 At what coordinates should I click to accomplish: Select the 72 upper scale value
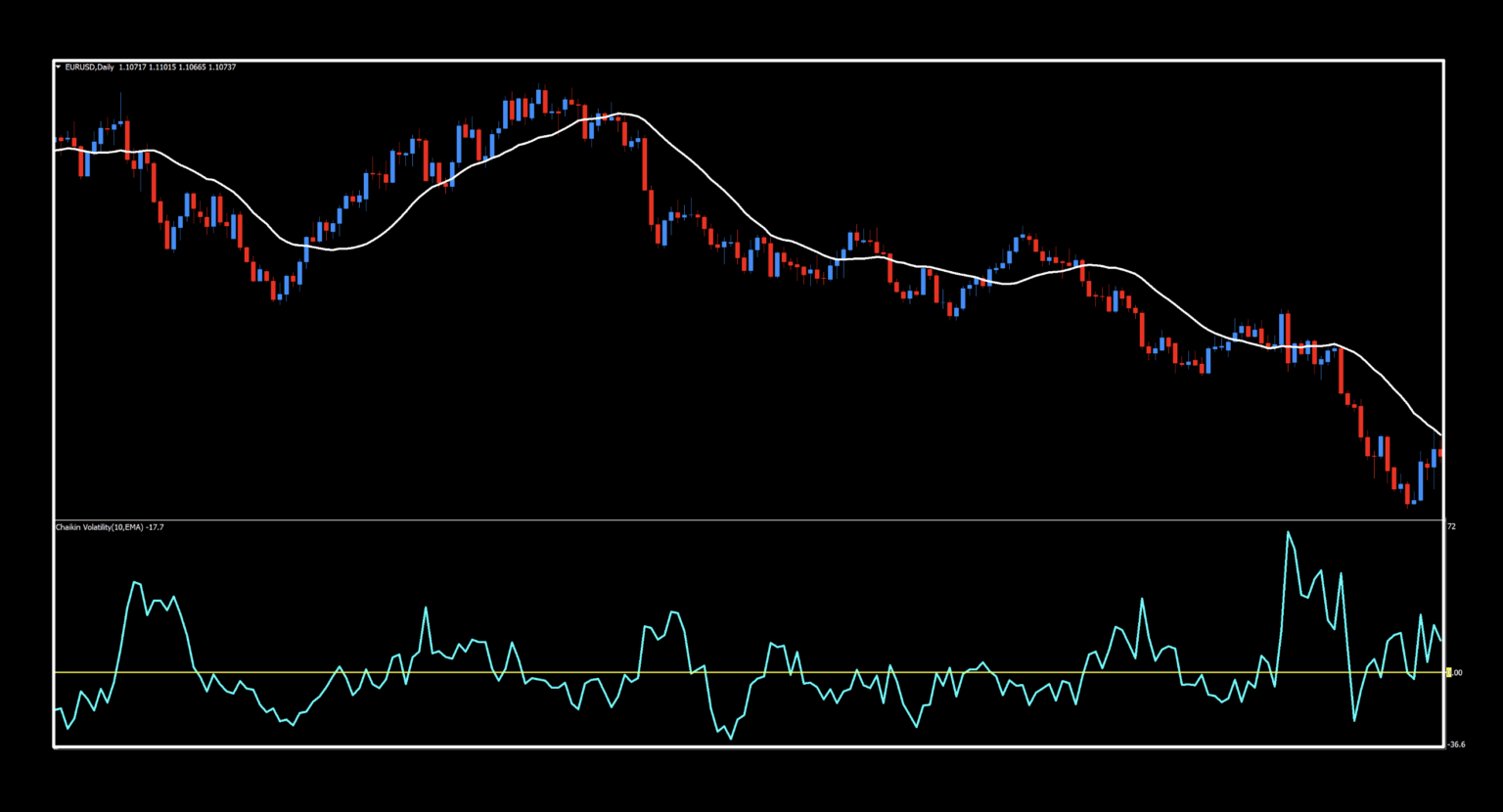pyautogui.click(x=1452, y=526)
